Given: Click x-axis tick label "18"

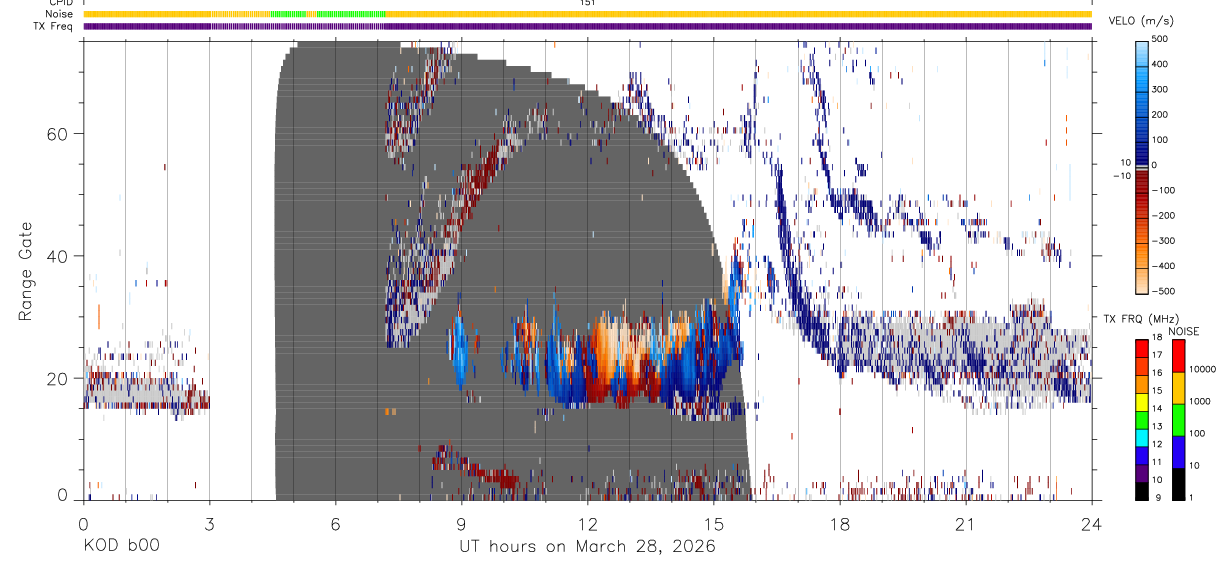Looking at the screenshot, I should click(839, 524).
